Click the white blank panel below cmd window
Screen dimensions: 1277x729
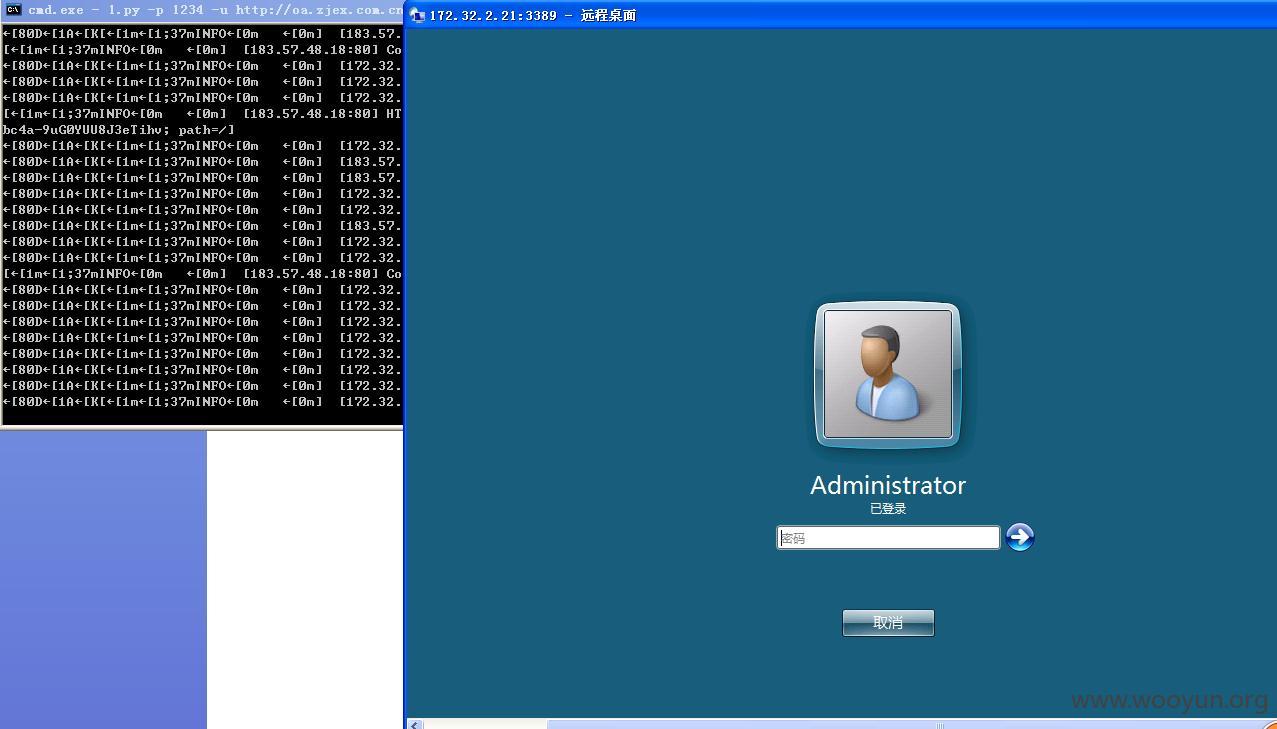[x=305, y=580]
